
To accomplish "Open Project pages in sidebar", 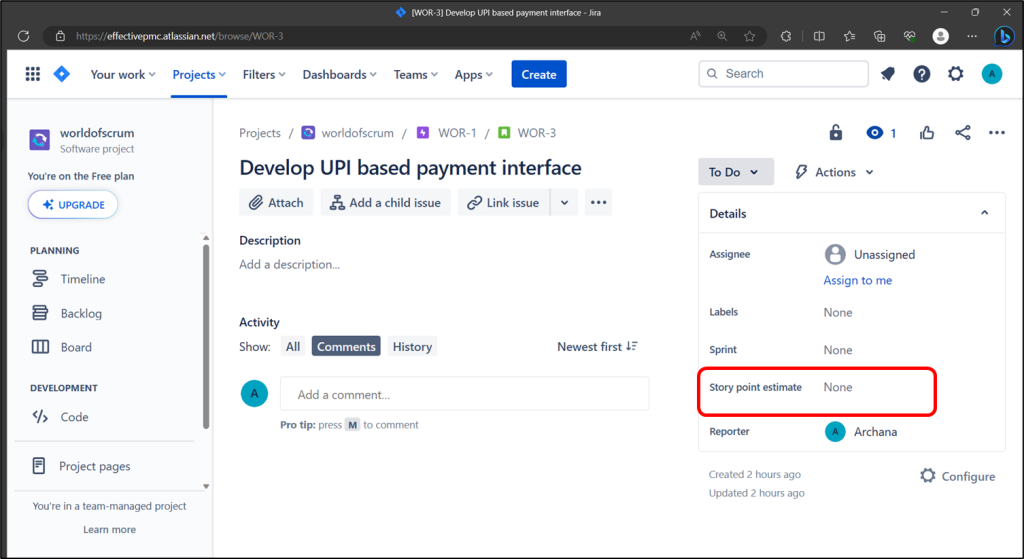I will click(95, 466).
